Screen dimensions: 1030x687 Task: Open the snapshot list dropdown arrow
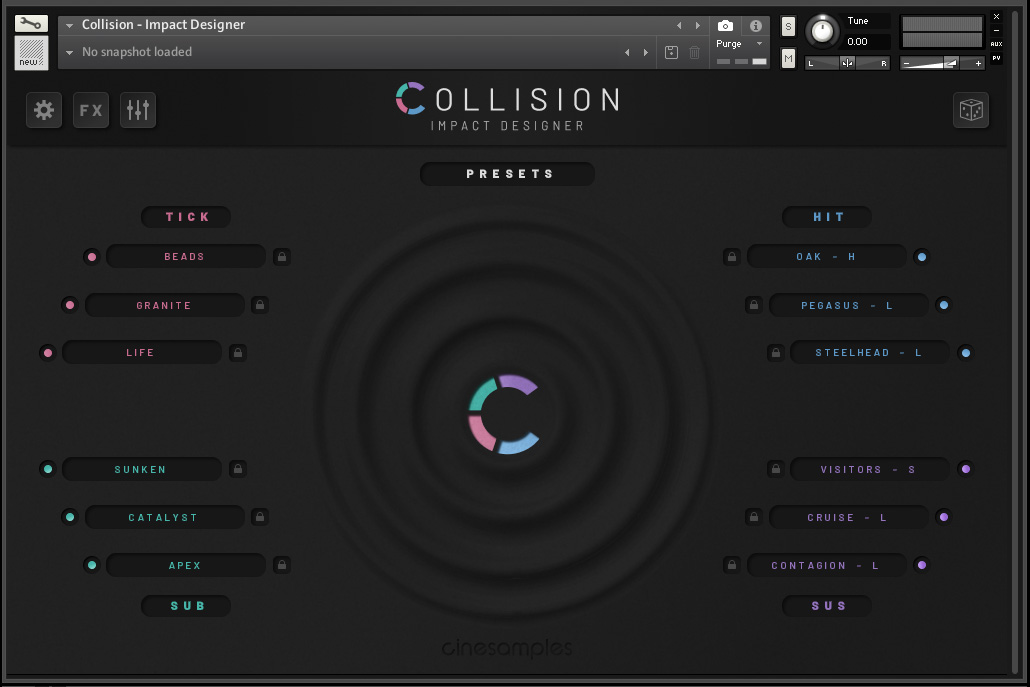point(69,53)
